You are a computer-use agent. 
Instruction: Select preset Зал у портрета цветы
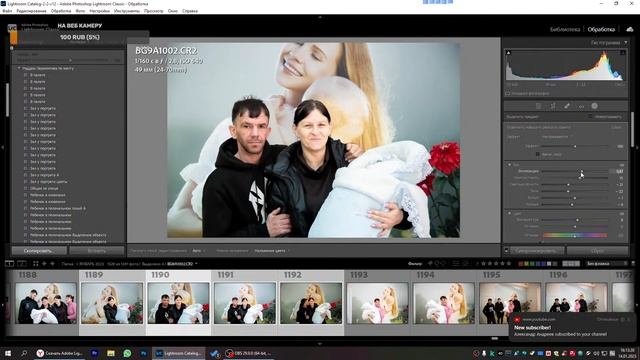(x=48, y=181)
